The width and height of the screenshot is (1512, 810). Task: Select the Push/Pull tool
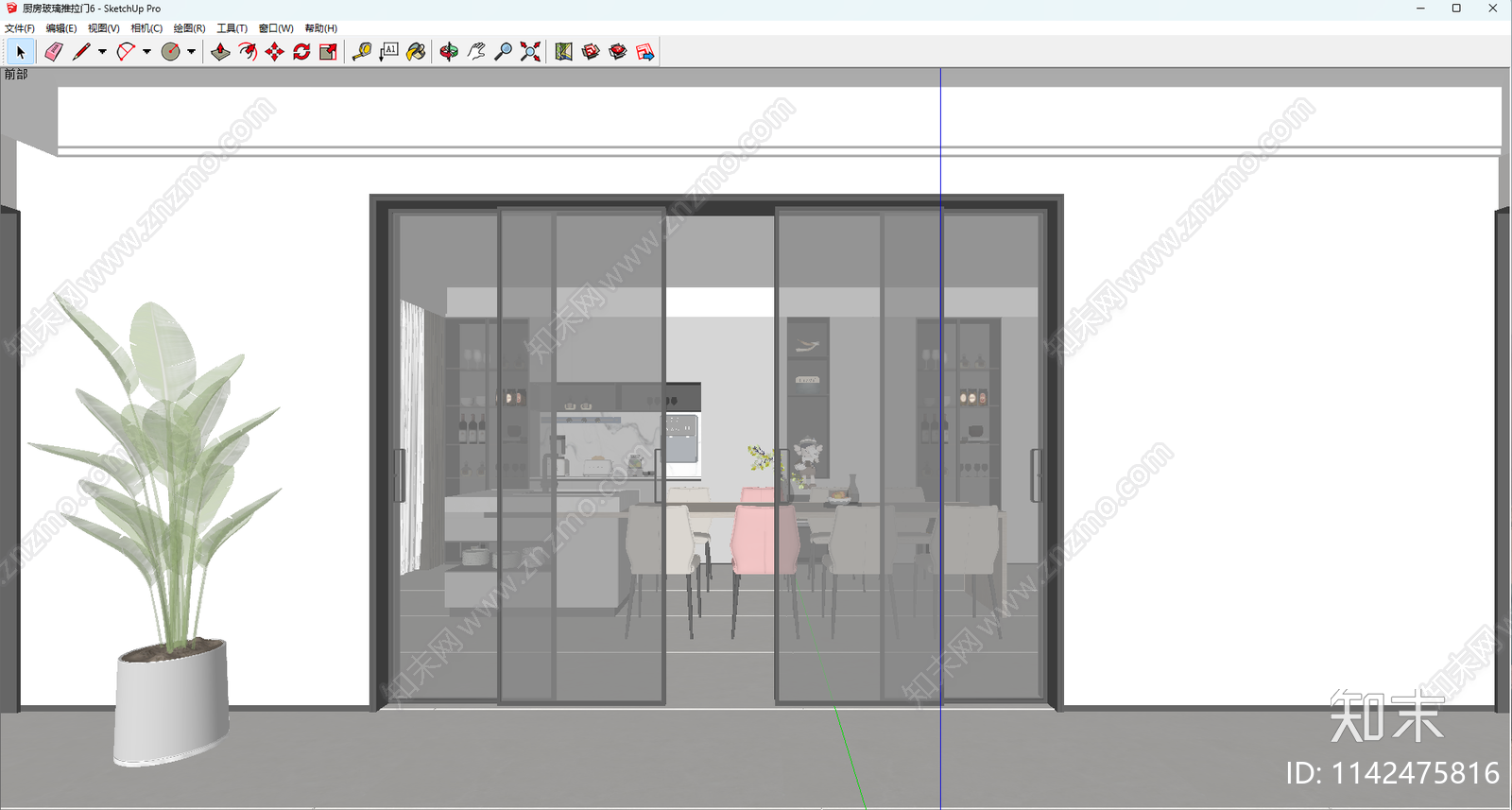220,52
